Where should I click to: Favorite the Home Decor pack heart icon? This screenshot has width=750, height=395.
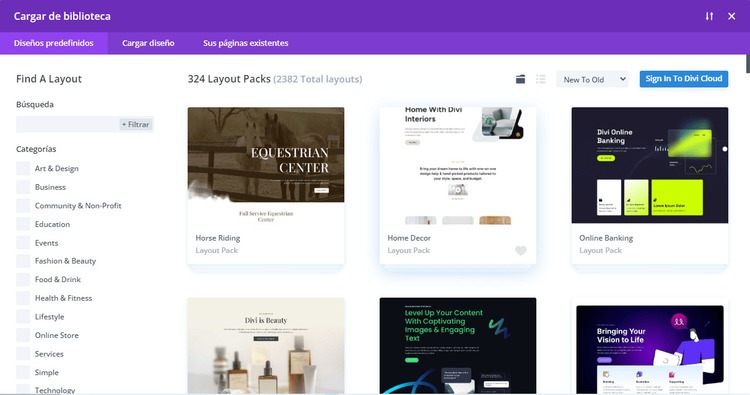521,250
